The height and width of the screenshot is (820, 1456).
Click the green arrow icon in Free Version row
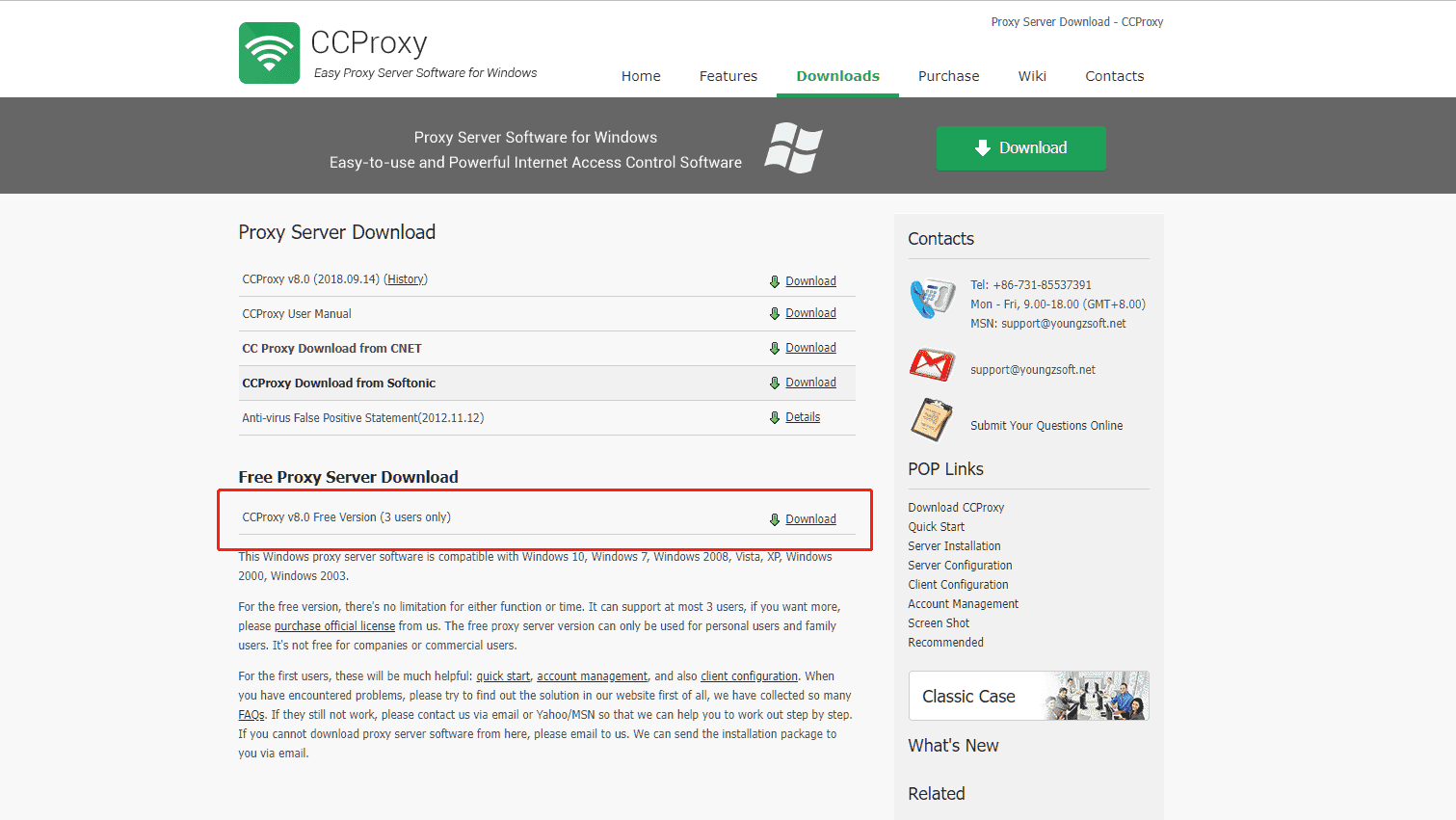click(775, 519)
